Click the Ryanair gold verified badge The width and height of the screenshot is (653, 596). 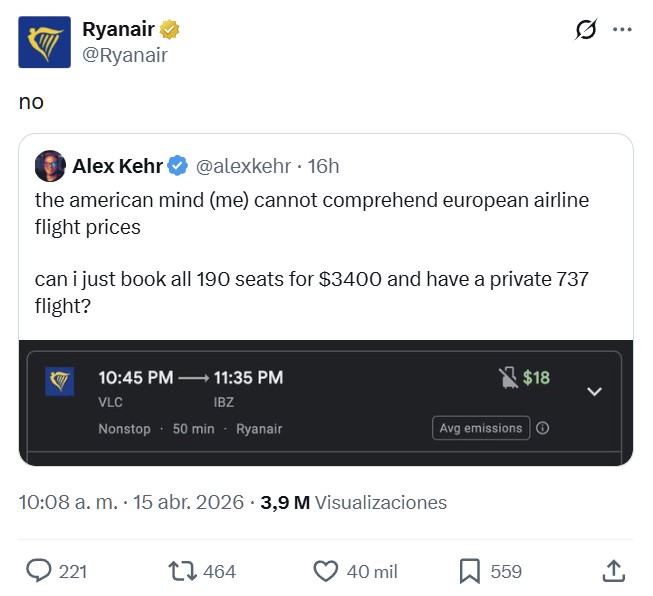pos(171,30)
